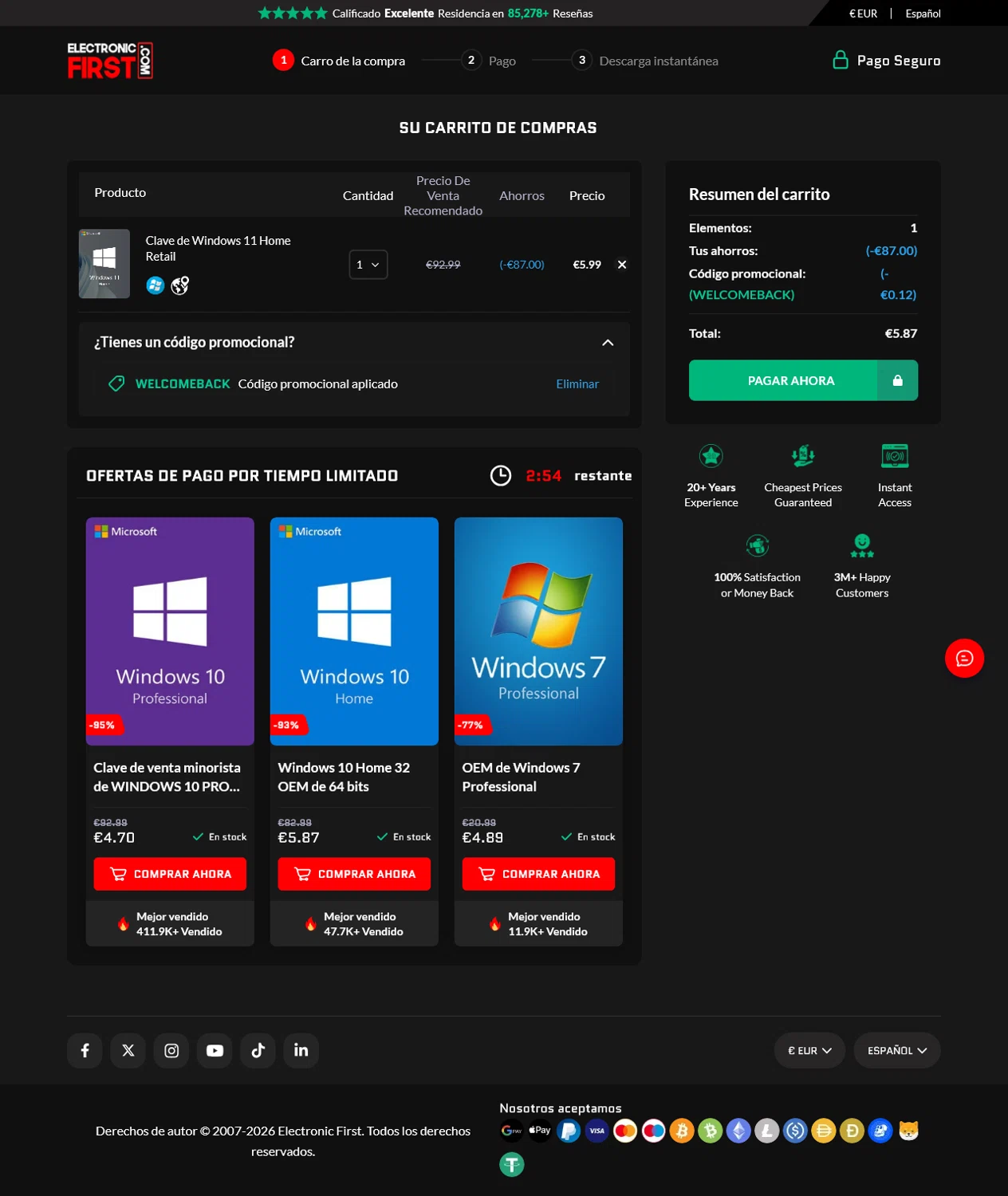Click the 20+ Years Experience badge icon
The height and width of the screenshot is (1196, 1008).
pyautogui.click(x=711, y=456)
